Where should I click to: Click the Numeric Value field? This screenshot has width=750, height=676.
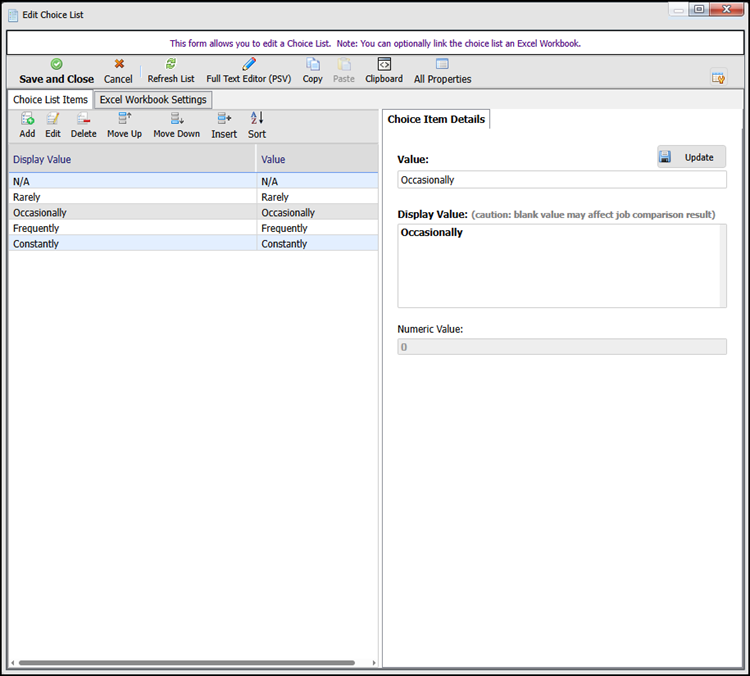[x=562, y=347]
